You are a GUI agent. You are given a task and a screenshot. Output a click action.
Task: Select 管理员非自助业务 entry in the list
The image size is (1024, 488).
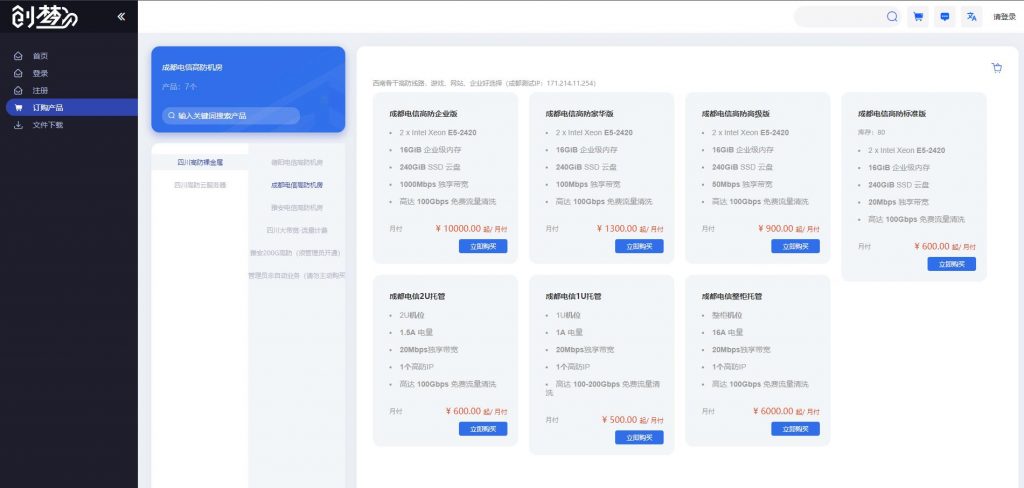tap(297, 276)
